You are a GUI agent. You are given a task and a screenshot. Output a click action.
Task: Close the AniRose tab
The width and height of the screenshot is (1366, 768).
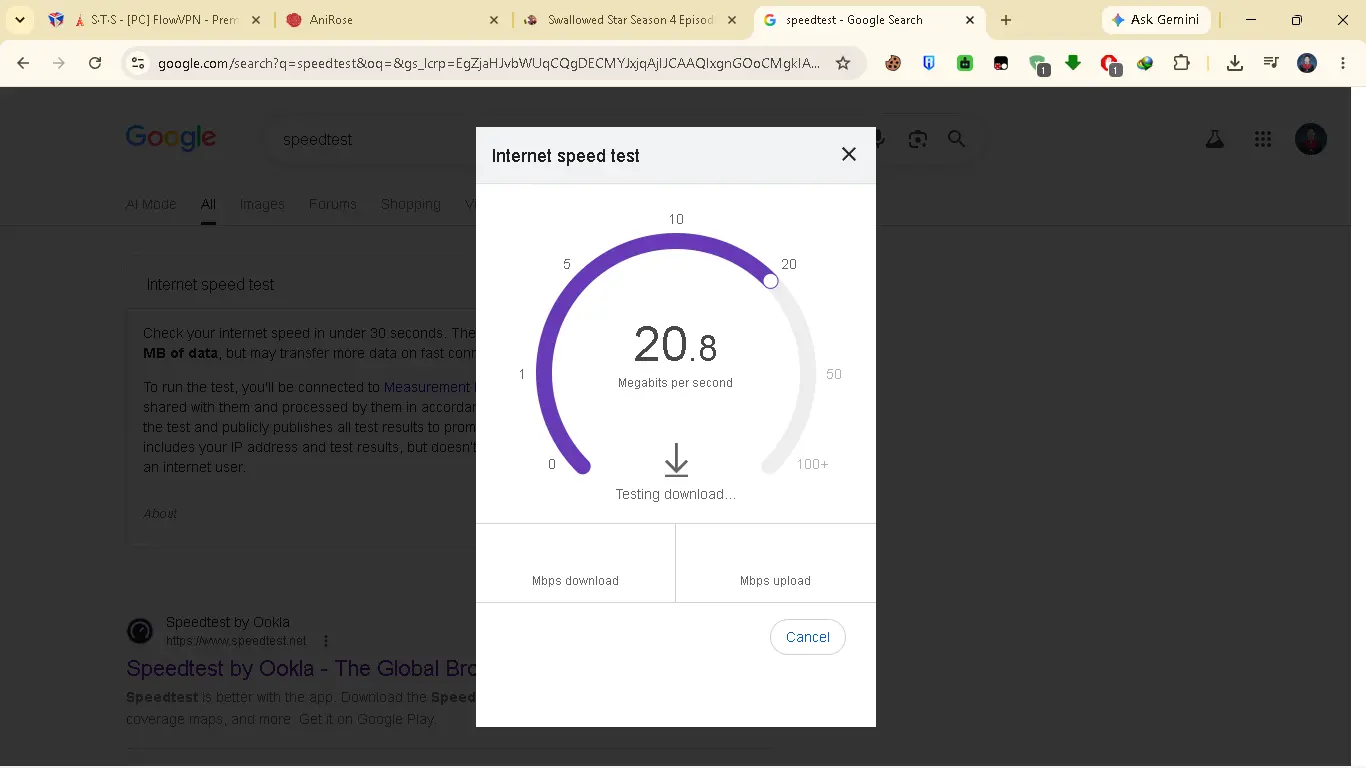click(x=494, y=20)
